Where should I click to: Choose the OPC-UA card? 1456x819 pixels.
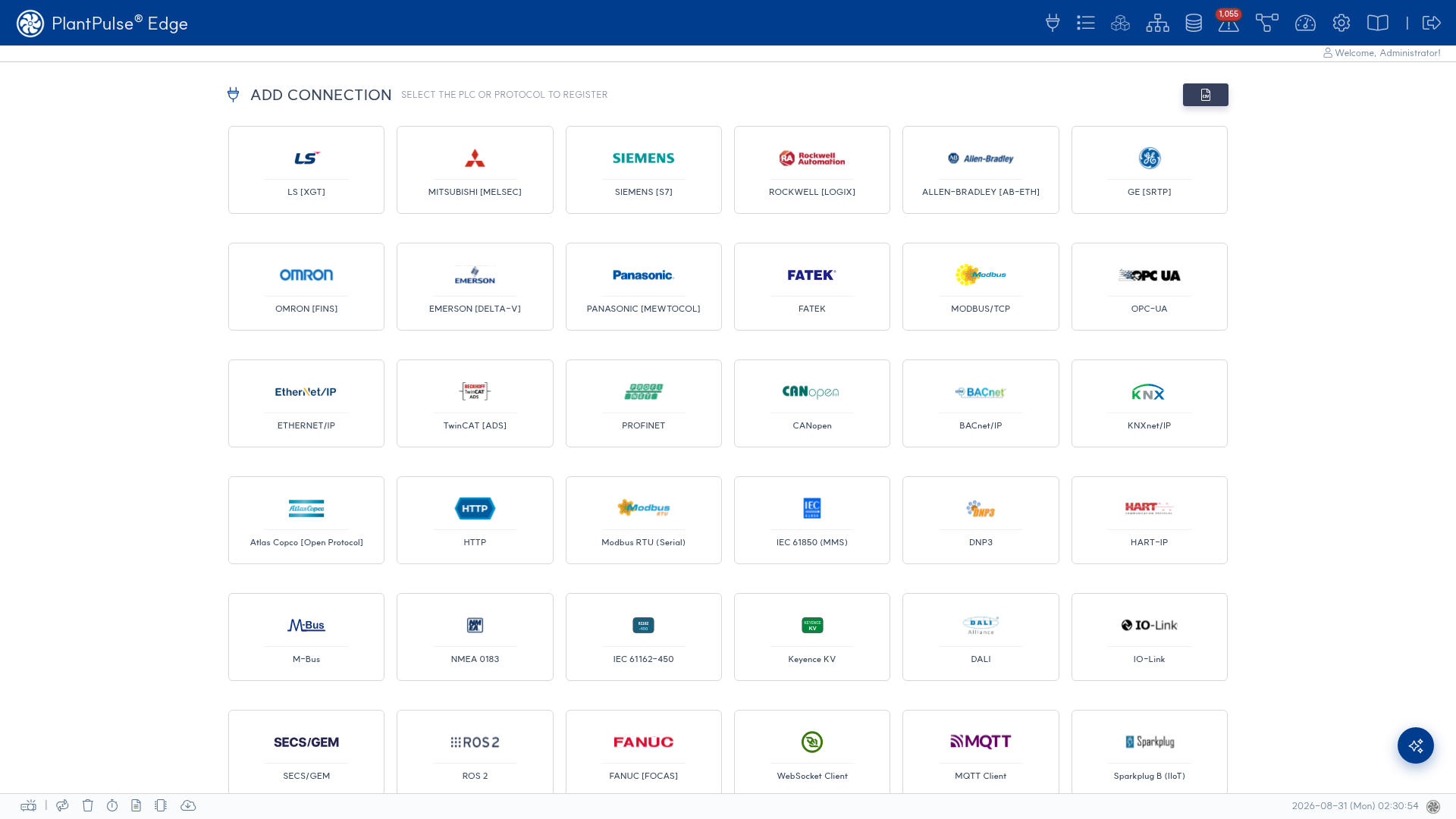point(1150,287)
